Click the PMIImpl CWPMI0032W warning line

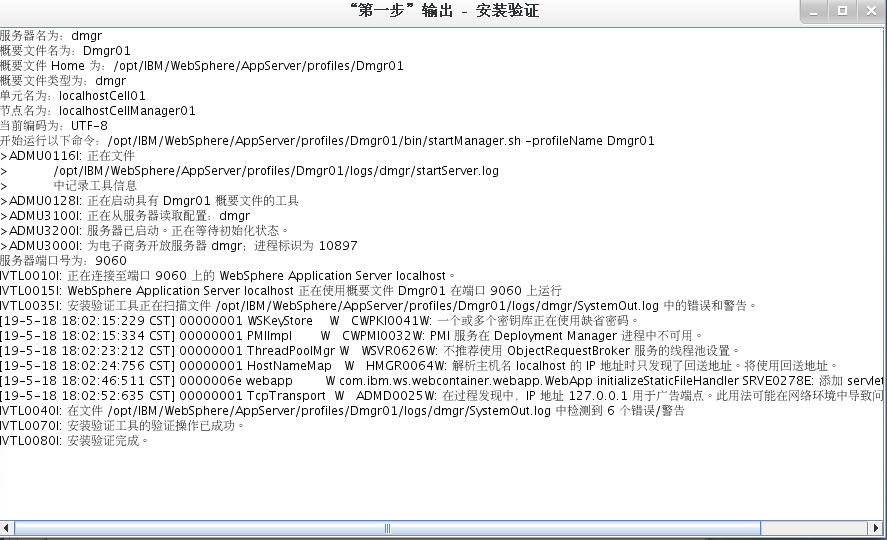point(351,335)
